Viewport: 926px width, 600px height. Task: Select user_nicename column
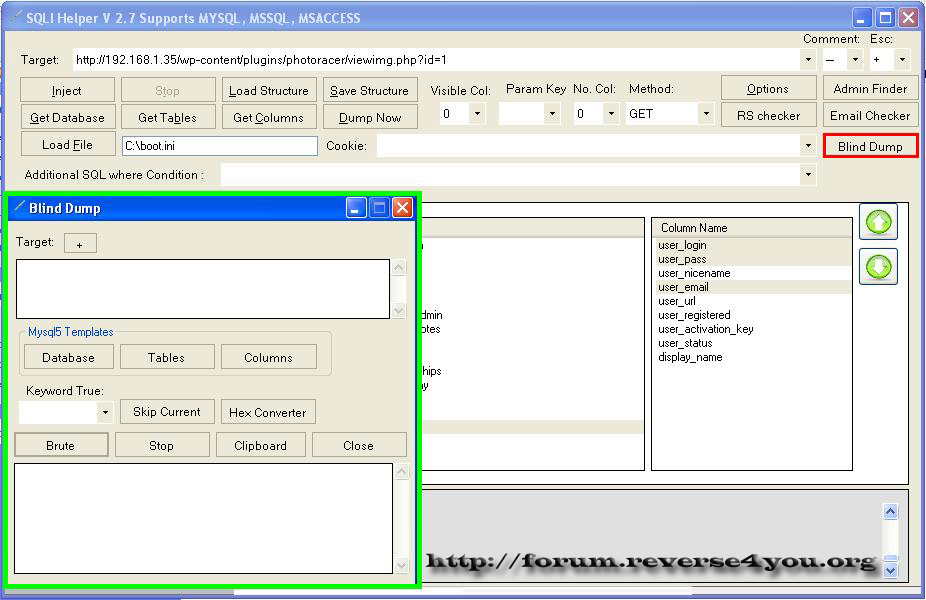point(694,273)
